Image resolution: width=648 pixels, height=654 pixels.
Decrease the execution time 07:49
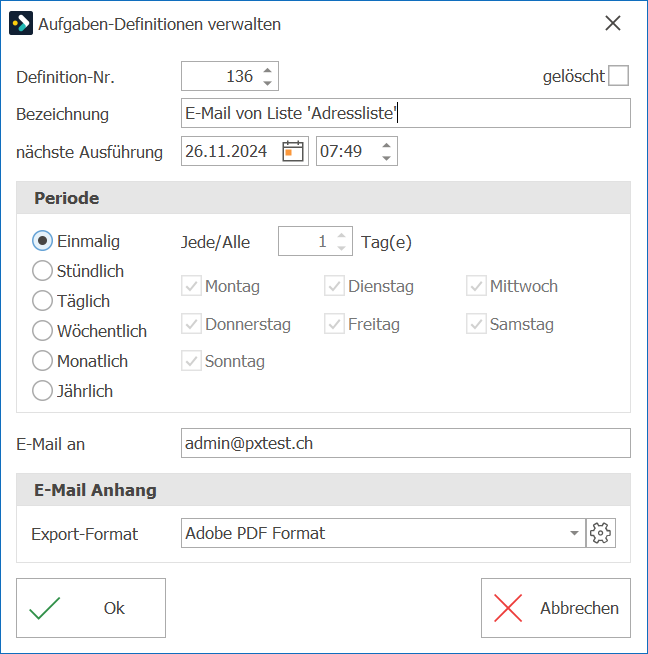pyautogui.click(x=386, y=158)
